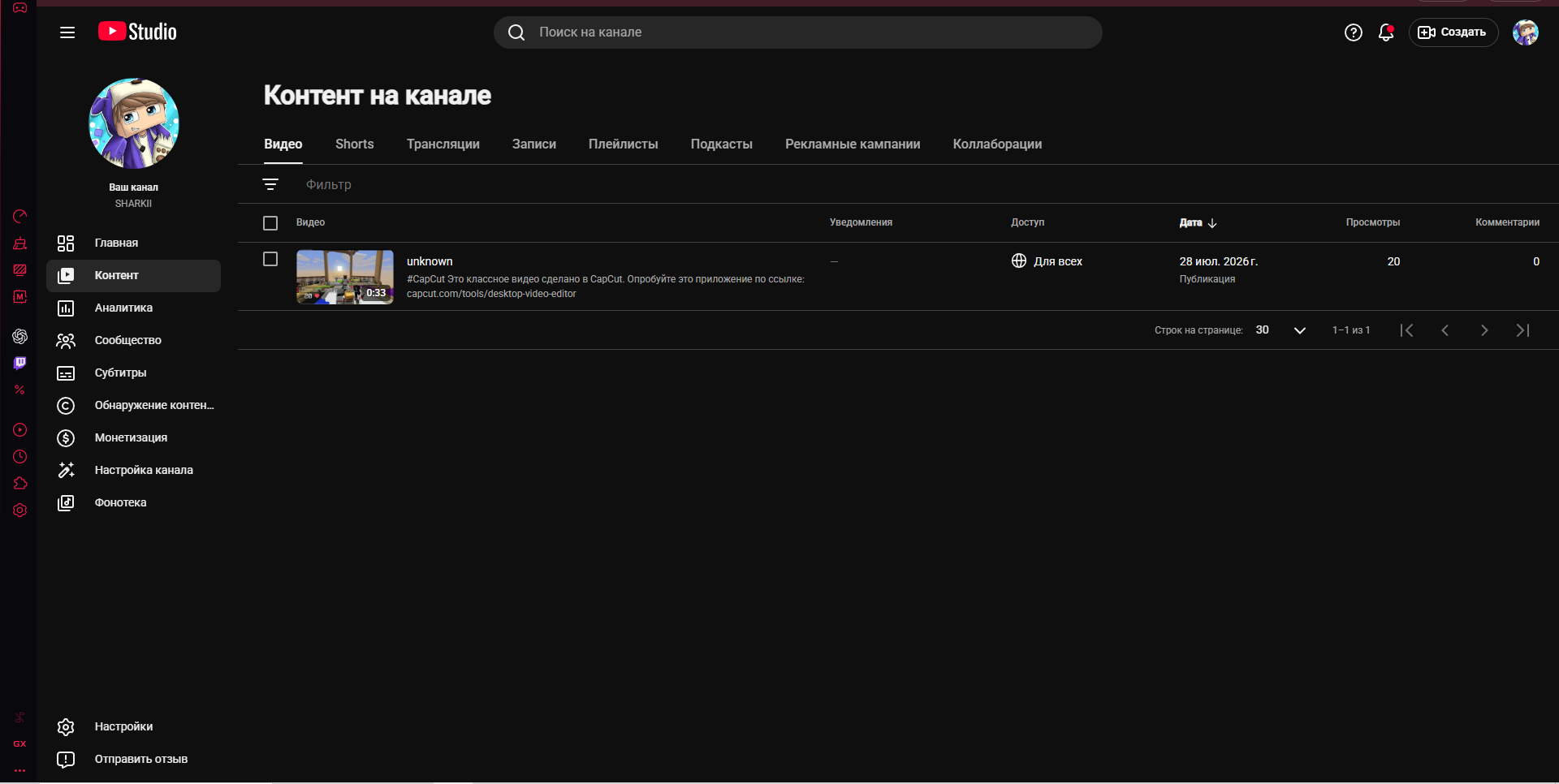The height and width of the screenshot is (784, 1559).
Task: Click the YouTube Studio logo
Action: point(137,32)
